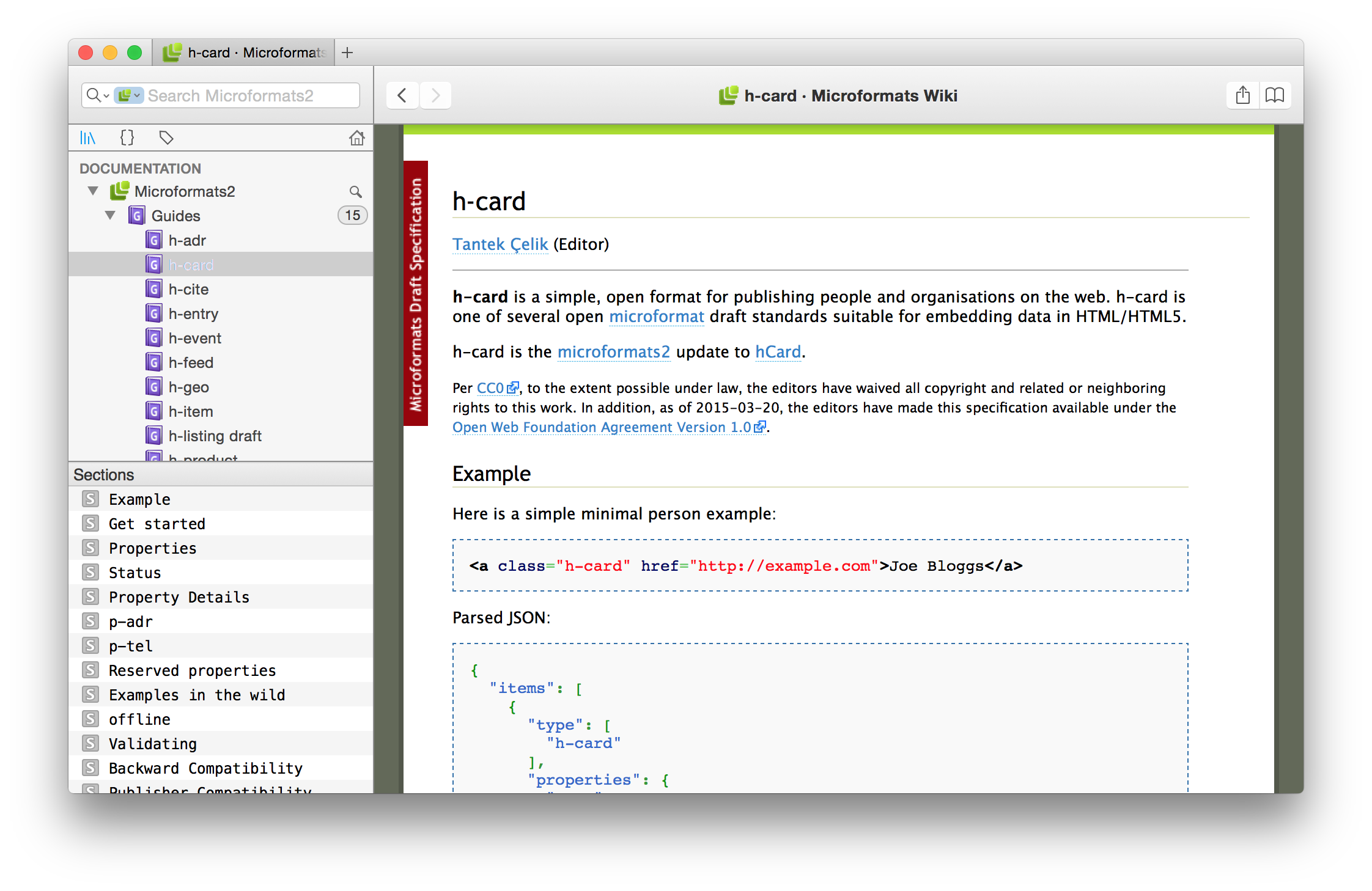Select the h-card · Microformats tab

245,53
